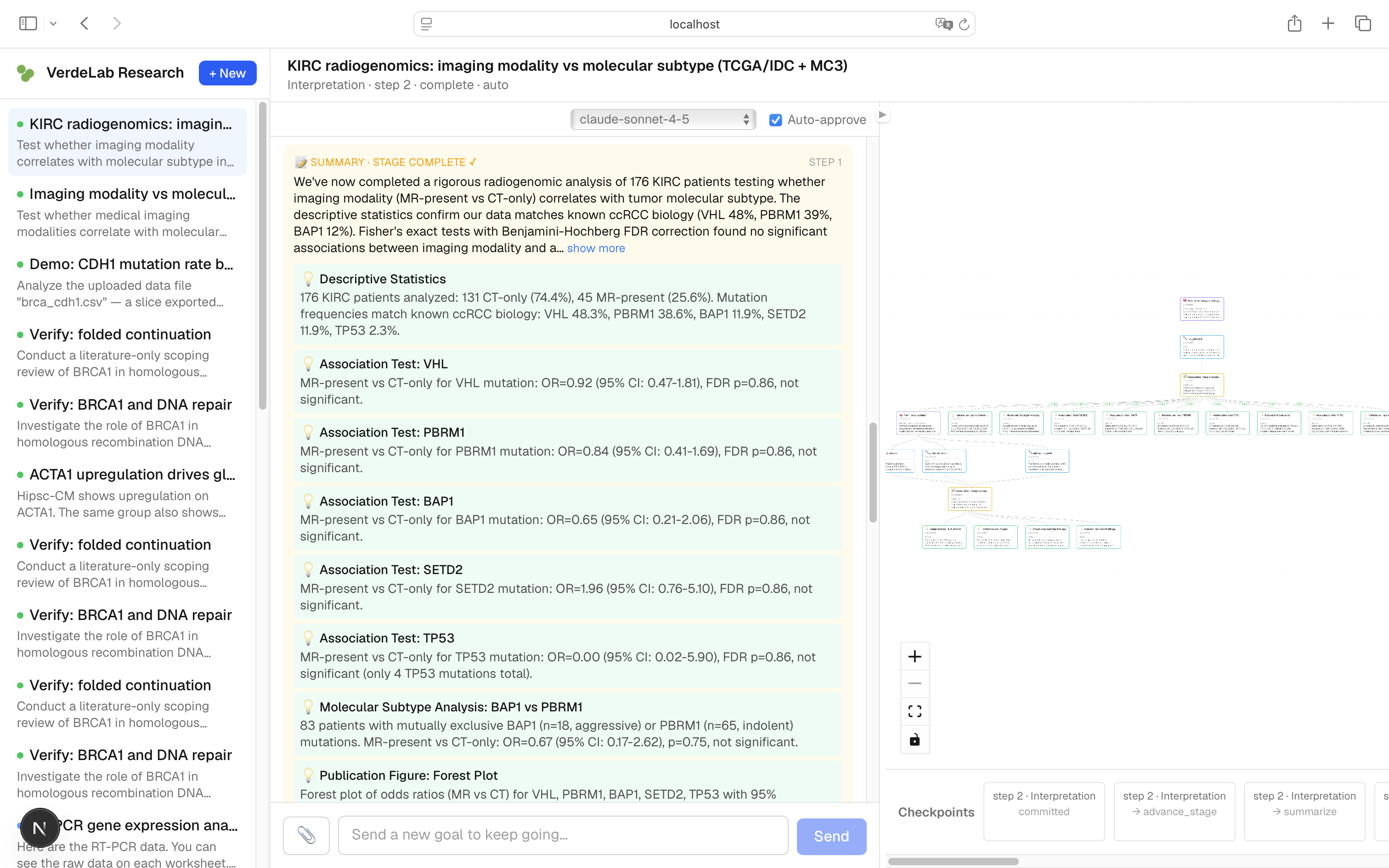Click the conversation pane vertical scrollbar
The height and width of the screenshot is (868, 1389).
point(873,473)
